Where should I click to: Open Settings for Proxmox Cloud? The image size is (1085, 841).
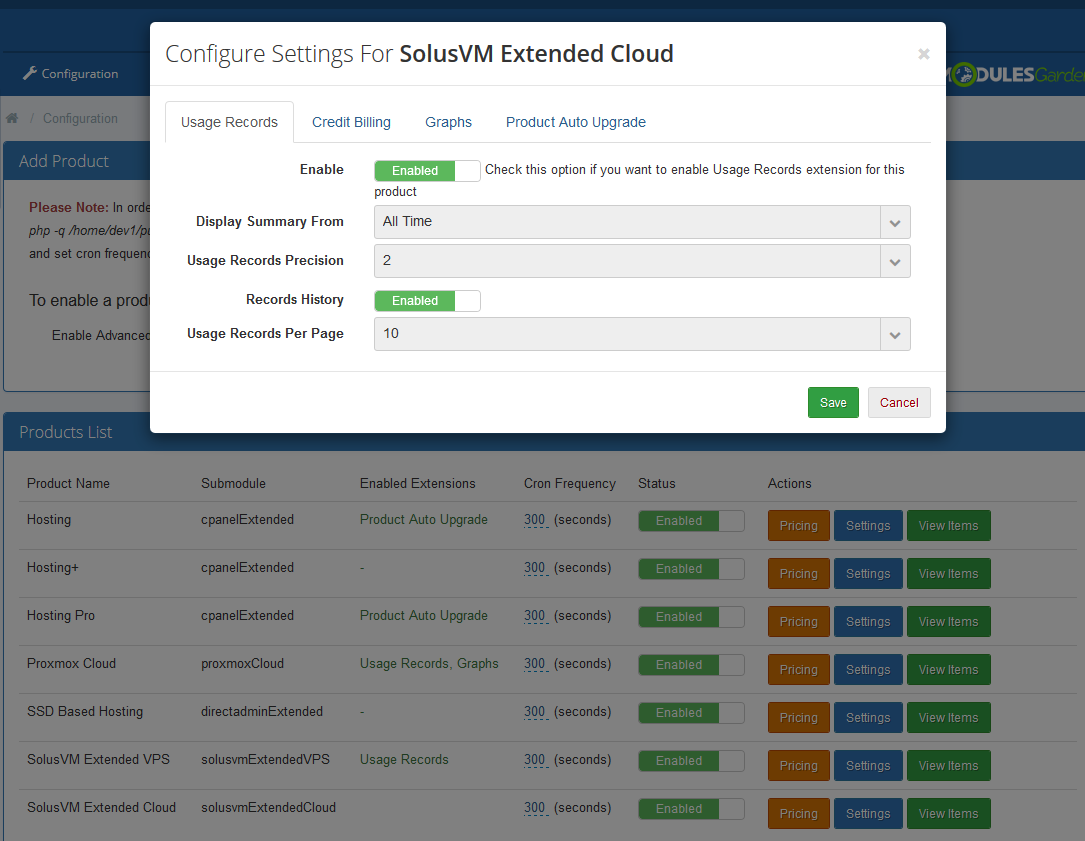click(x=868, y=669)
